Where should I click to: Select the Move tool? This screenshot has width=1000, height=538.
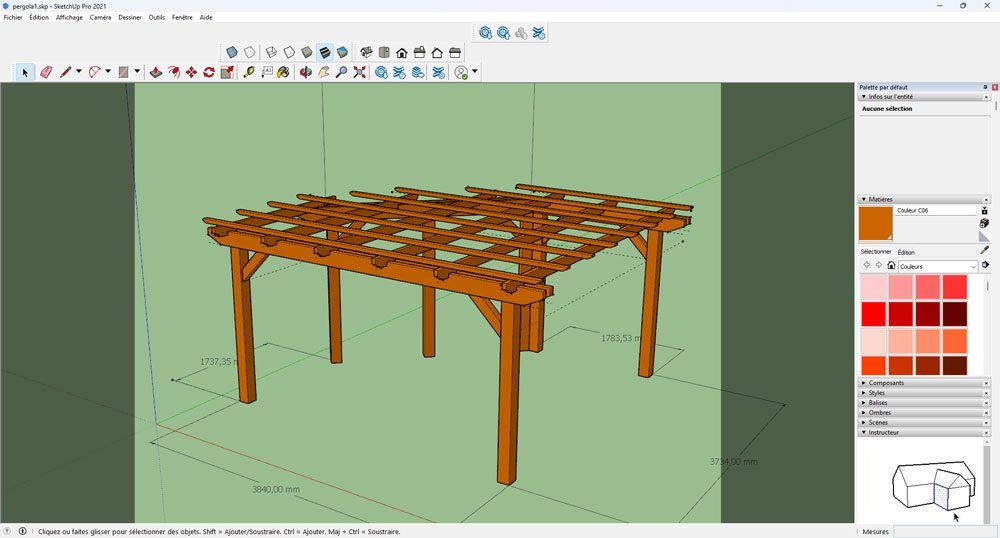(191, 72)
